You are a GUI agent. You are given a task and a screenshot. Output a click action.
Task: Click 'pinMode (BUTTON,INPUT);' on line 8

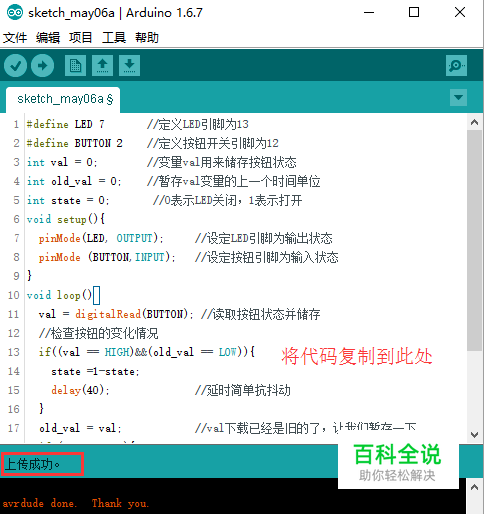[x=107, y=257]
